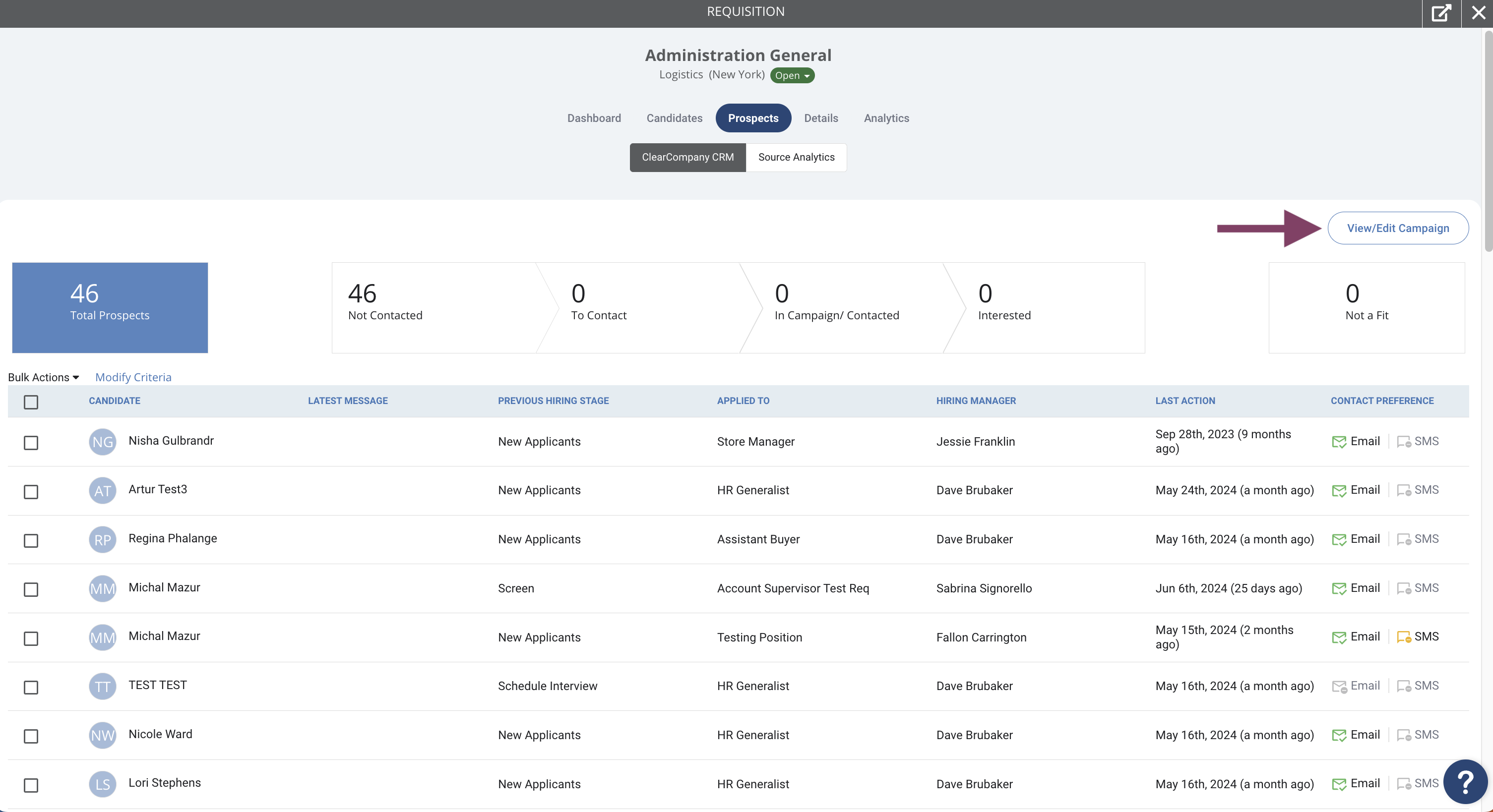Filter by Not Contacted stage
The image size is (1493, 812).
pyautogui.click(x=435, y=308)
